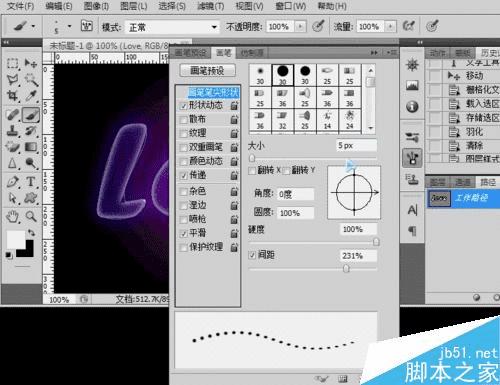The width and height of the screenshot is (500, 385).
Task: Toggle the Shape Dynamics checkbox
Action: (183, 106)
